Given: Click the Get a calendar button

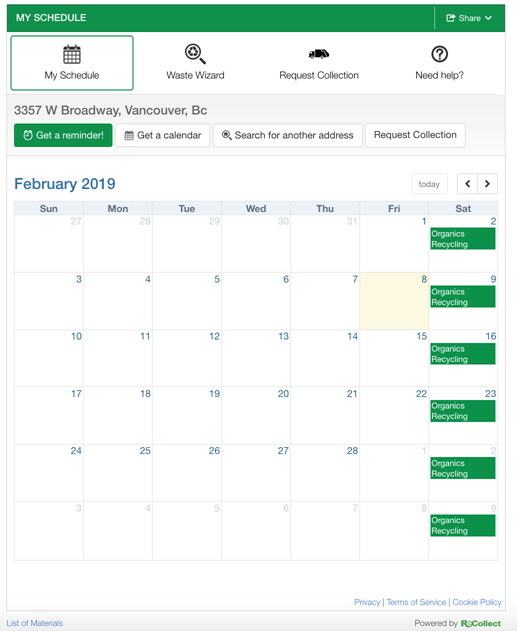Looking at the screenshot, I should coord(163,135).
